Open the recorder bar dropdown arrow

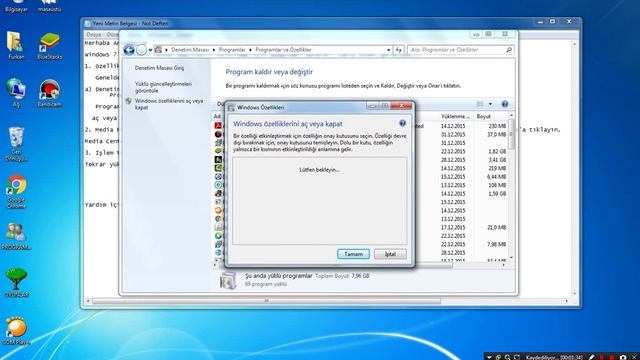[x=489, y=357]
